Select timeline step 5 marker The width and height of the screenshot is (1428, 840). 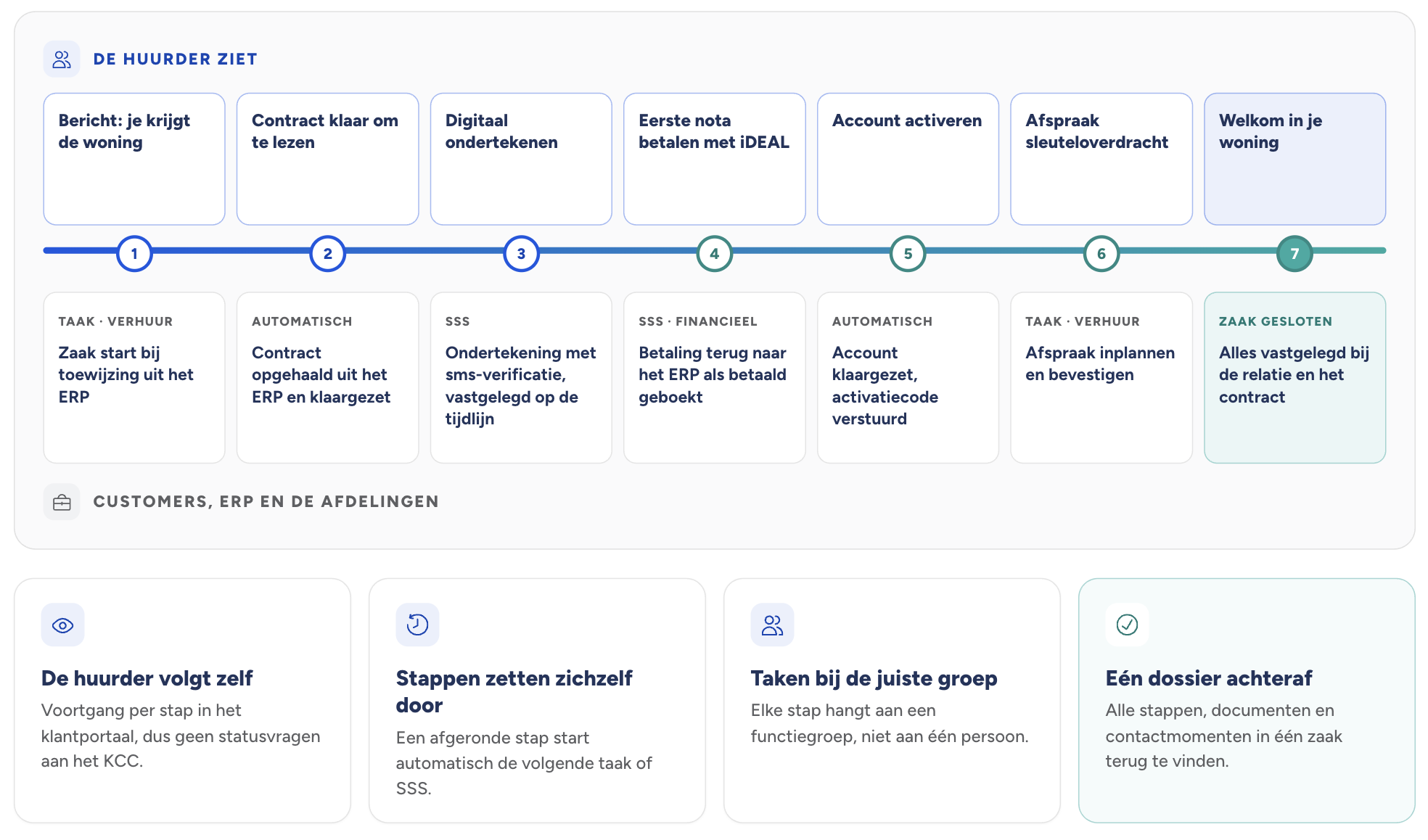click(x=908, y=253)
